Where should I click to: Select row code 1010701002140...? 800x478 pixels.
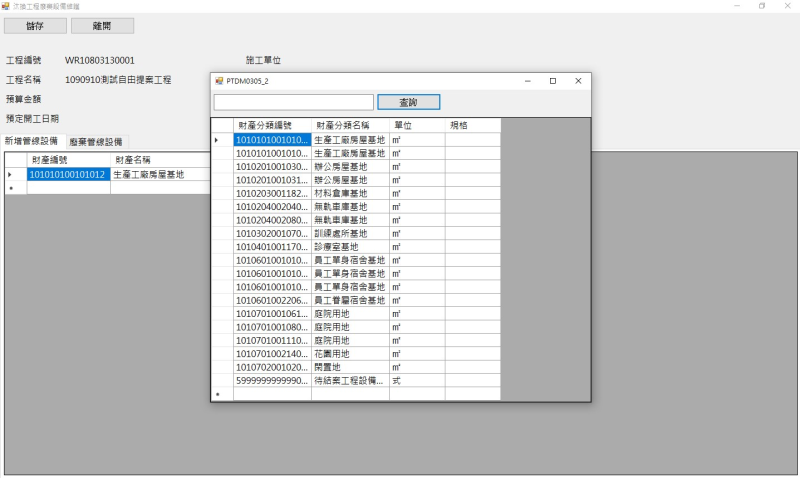point(272,354)
